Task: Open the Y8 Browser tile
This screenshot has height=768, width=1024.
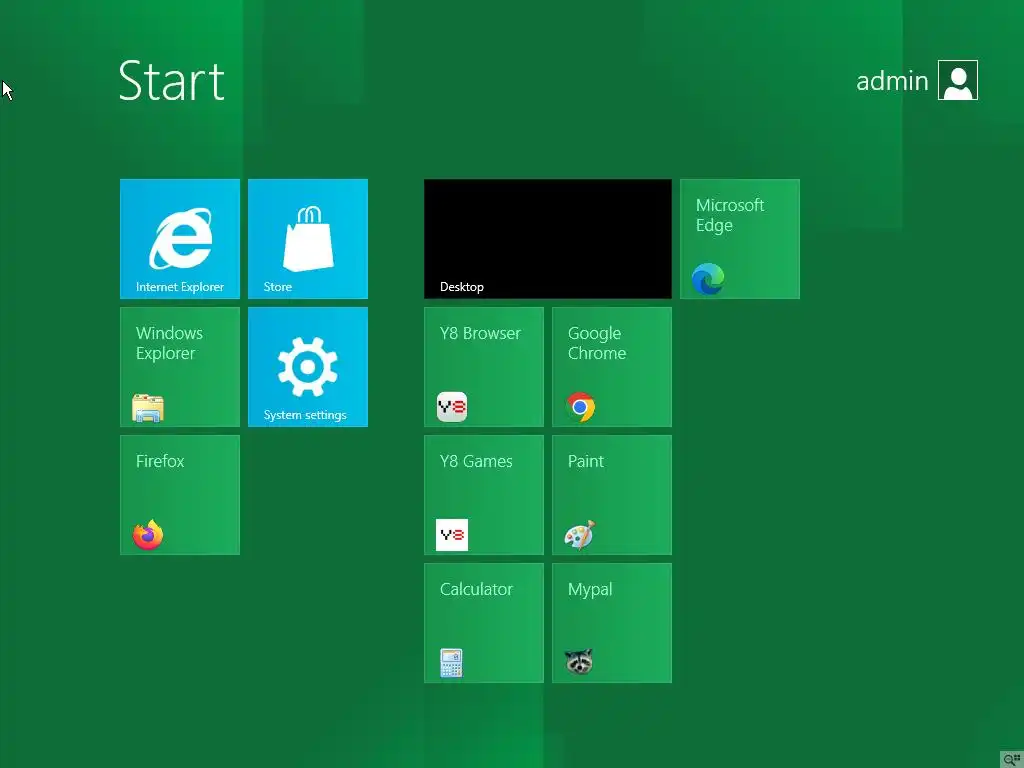Action: tap(483, 366)
